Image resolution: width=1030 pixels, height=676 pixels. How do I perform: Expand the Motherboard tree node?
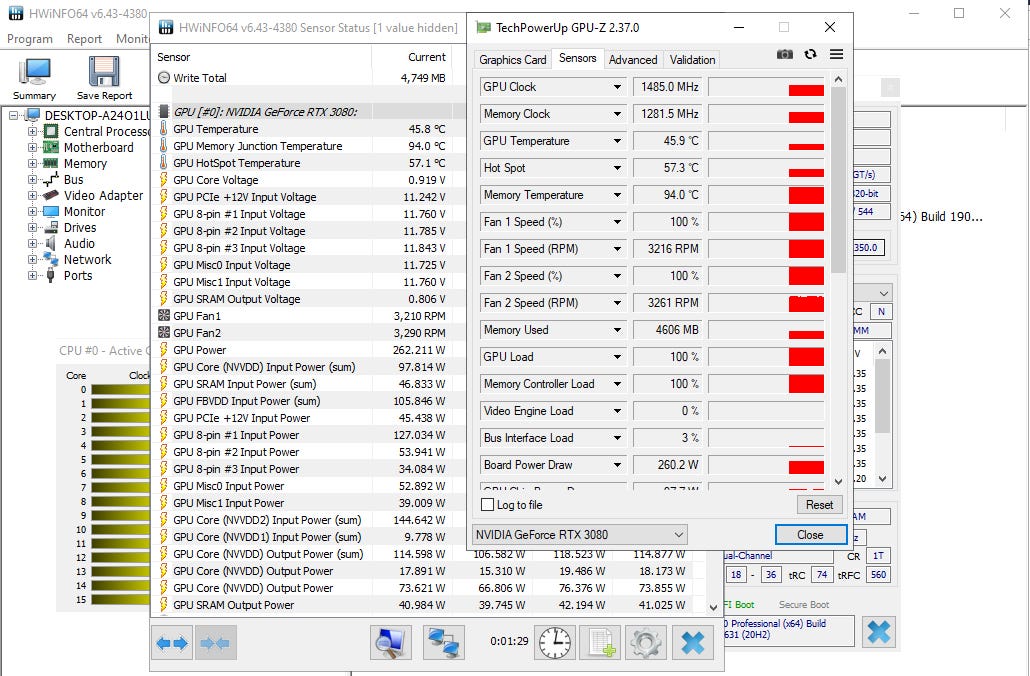coord(32,148)
